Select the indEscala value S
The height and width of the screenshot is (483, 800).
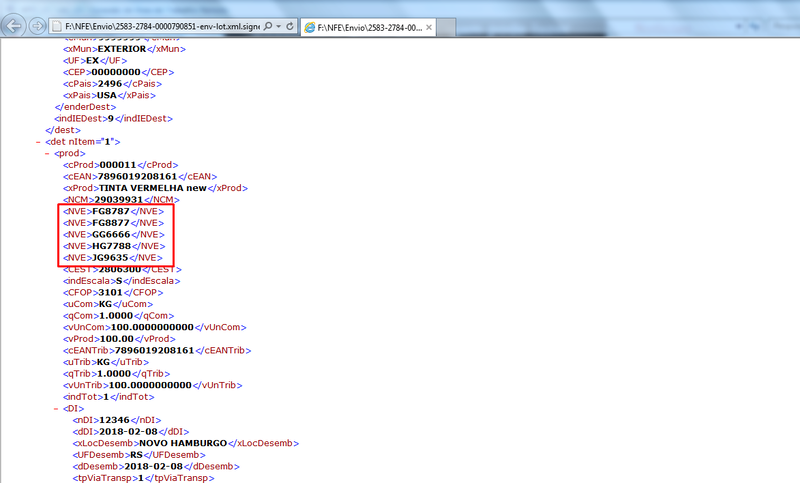coord(119,281)
